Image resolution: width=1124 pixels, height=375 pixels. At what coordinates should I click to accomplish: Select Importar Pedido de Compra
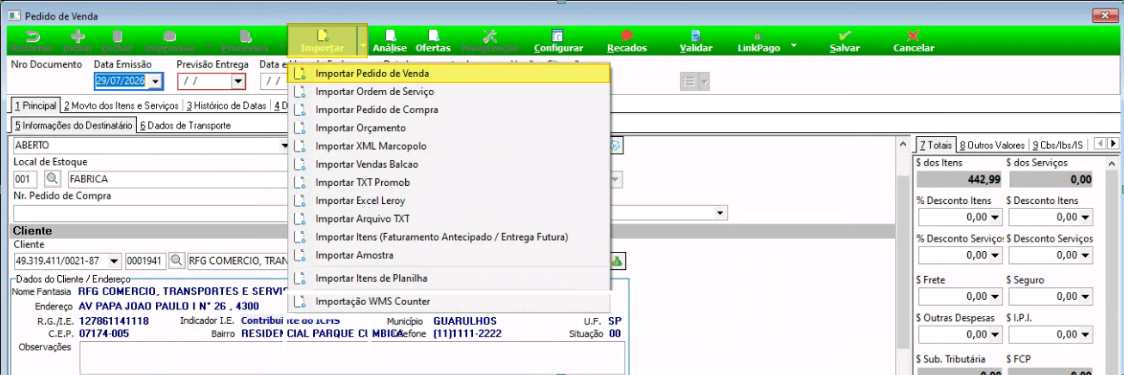[449, 110]
